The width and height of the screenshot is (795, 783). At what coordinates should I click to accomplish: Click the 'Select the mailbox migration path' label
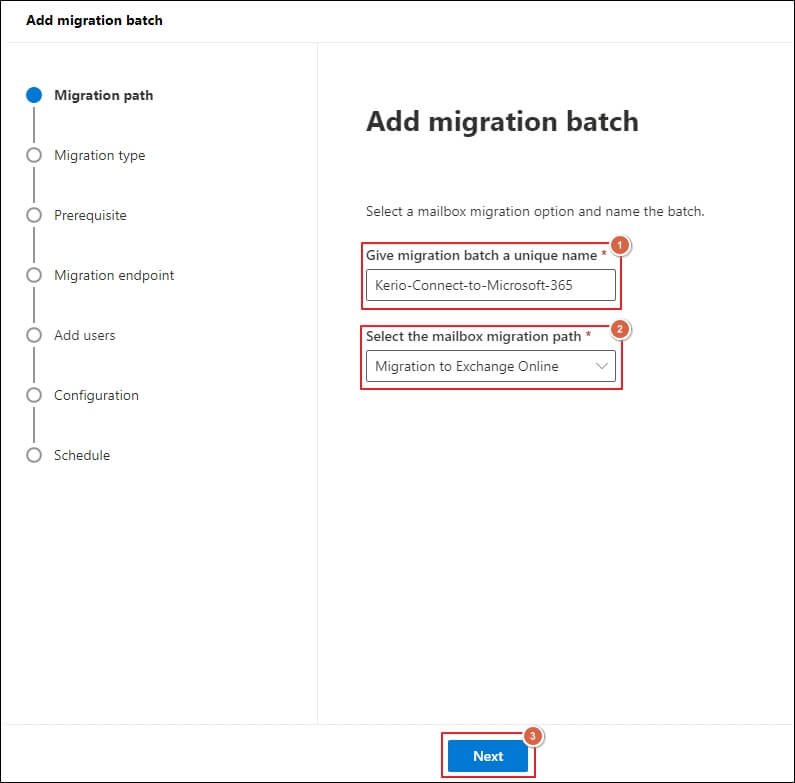tap(474, 336)
